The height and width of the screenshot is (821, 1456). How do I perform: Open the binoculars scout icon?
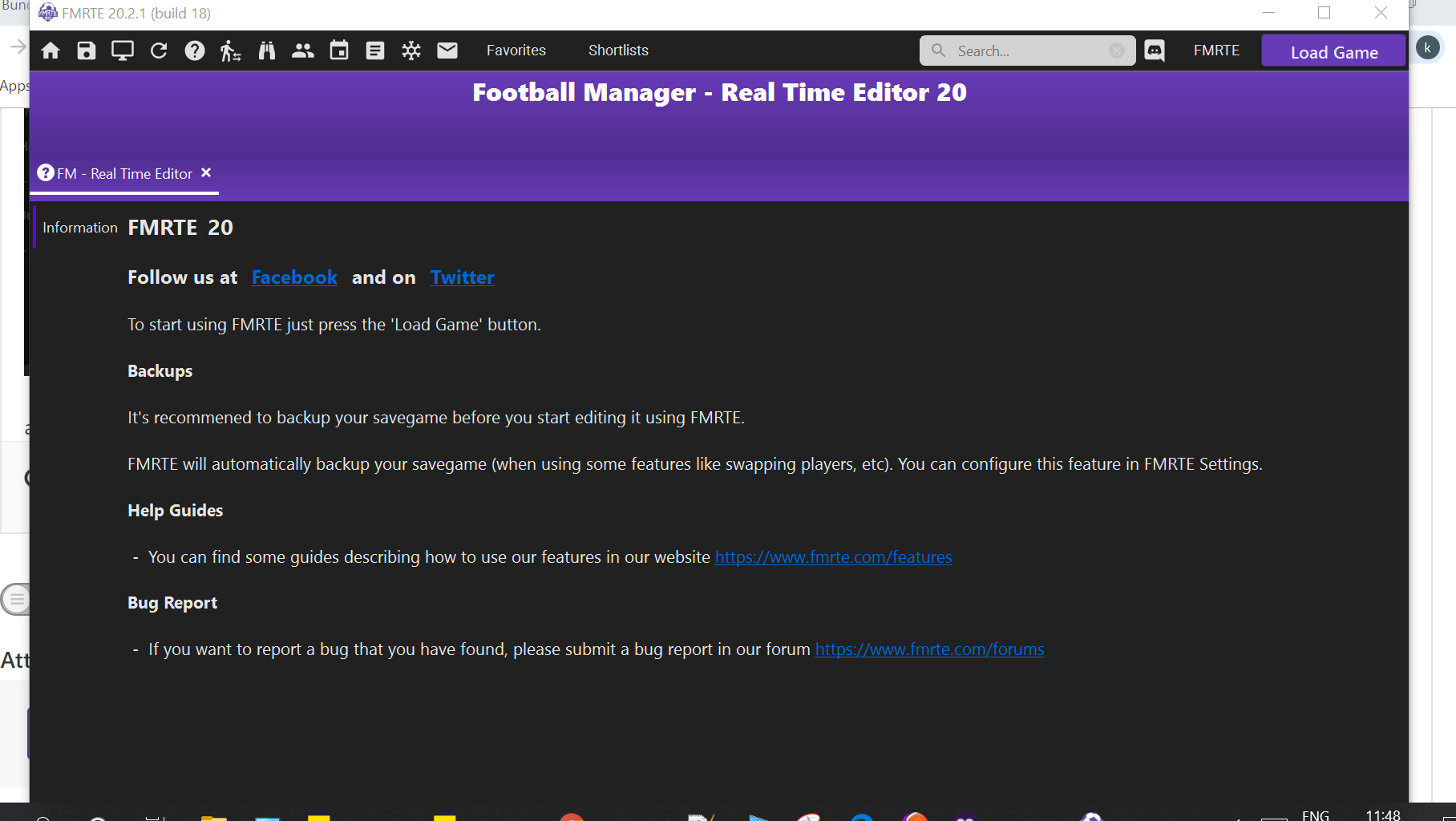(x=267, y=51)
